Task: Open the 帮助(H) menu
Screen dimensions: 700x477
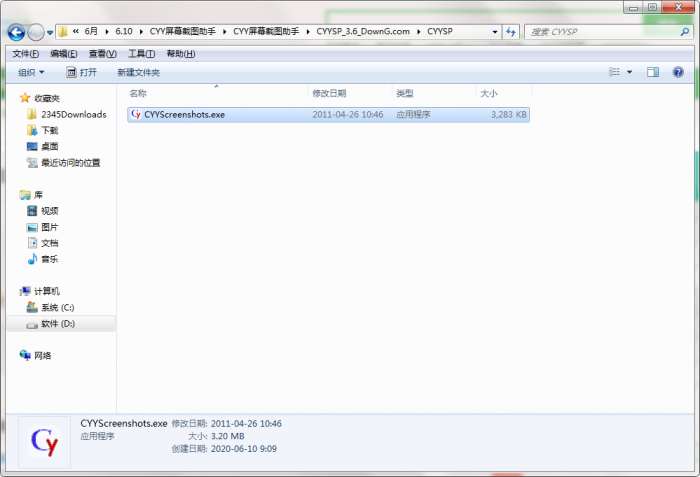Action: pyautogui.click(x=181, y=54)
